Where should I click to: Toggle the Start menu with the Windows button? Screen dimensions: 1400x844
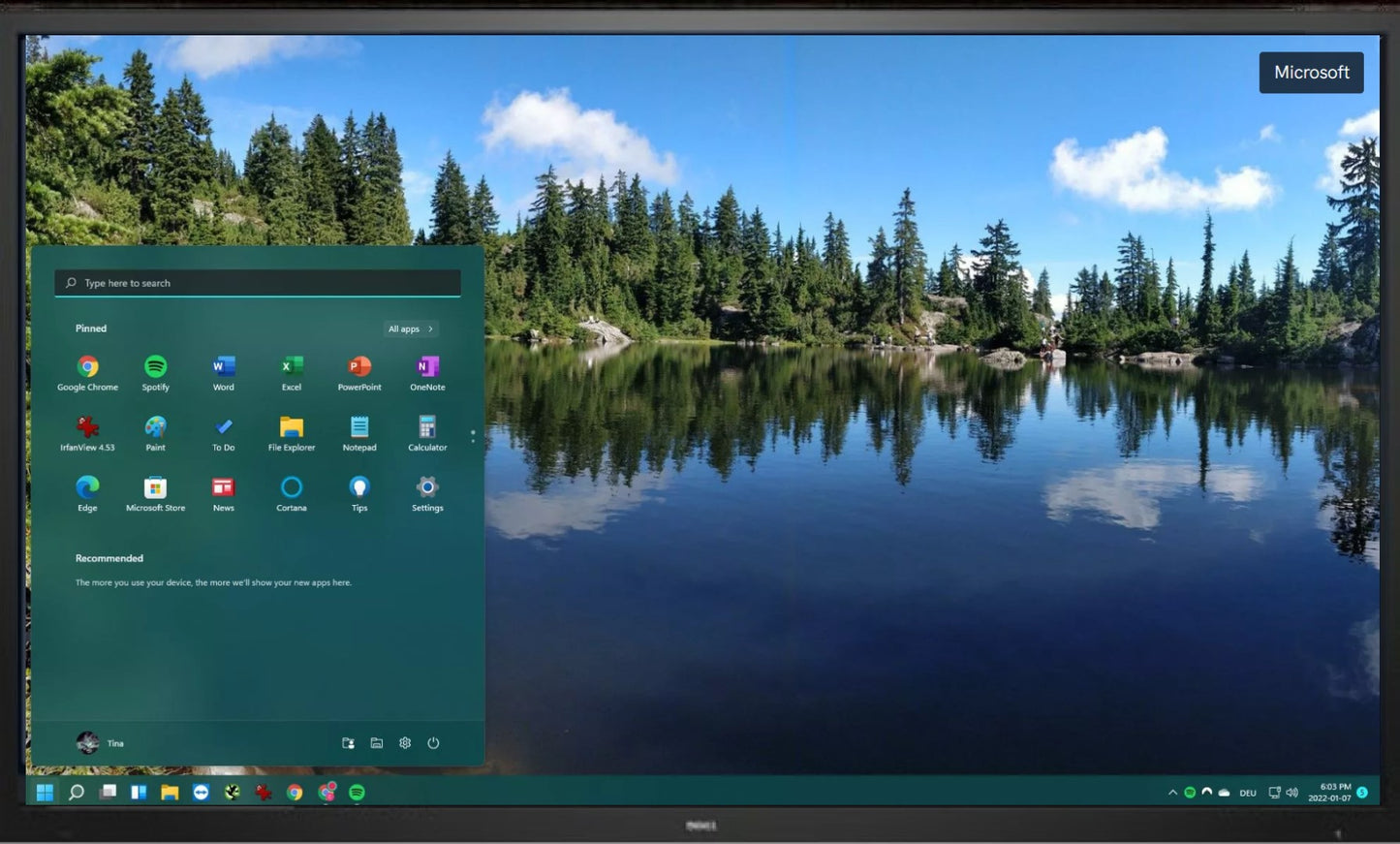tap(45, 793)
